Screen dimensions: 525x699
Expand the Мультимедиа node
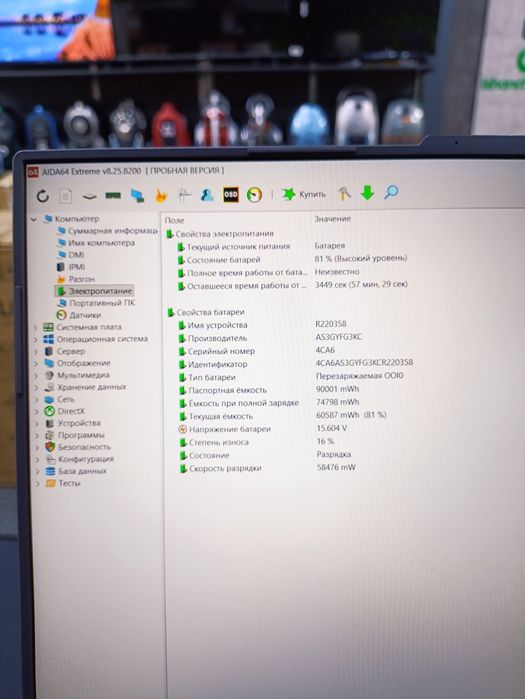pyautogui.click(x=37, y=376)
